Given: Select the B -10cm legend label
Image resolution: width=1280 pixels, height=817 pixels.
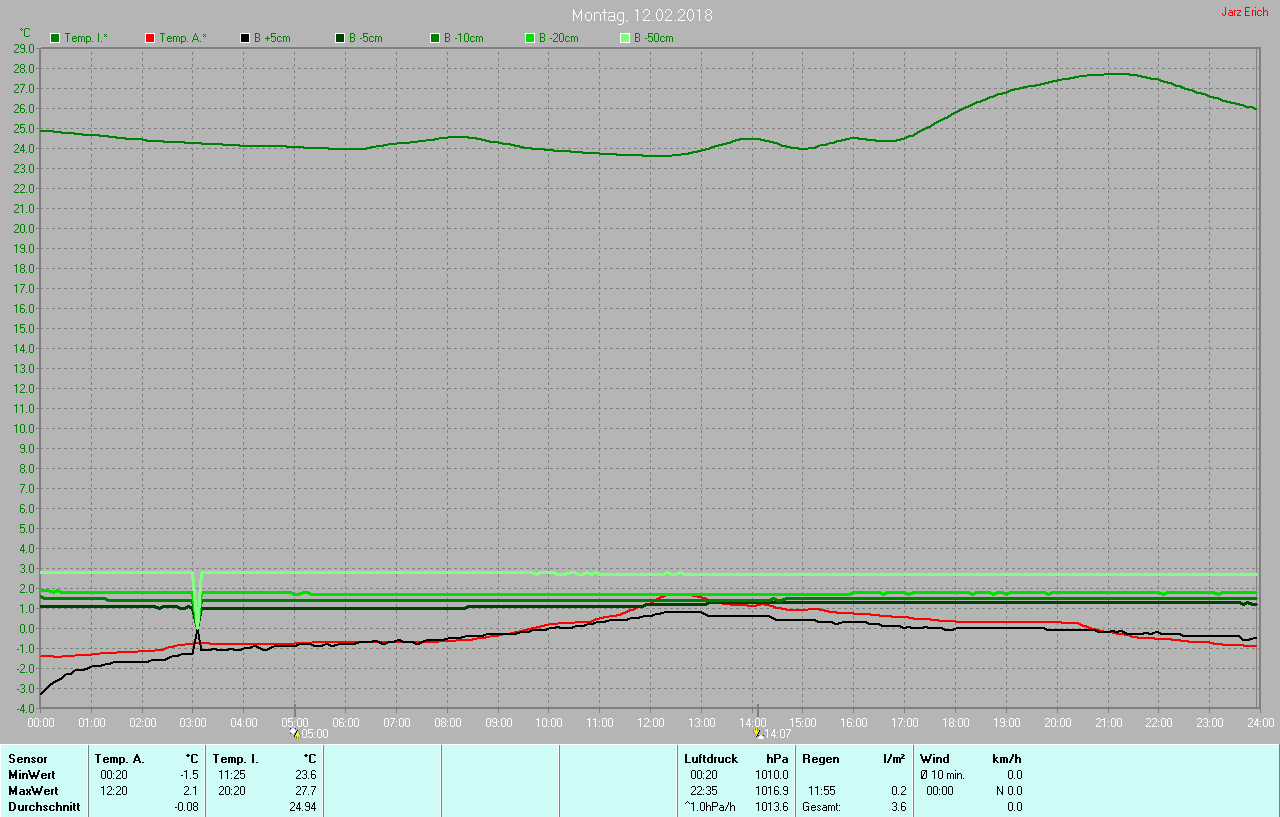Looking at the screenshot, I should point(464,38).
